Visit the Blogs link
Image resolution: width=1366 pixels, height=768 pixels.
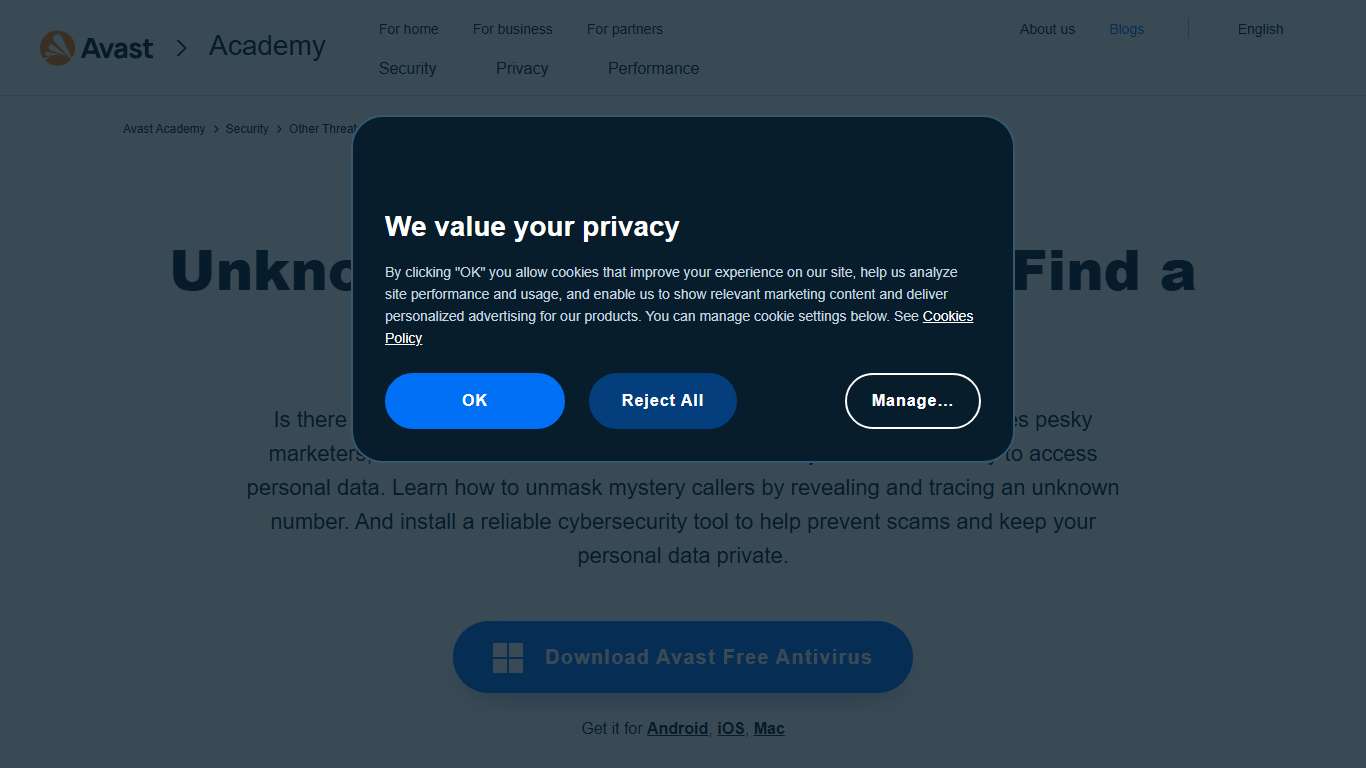(x=1126, y=29)
